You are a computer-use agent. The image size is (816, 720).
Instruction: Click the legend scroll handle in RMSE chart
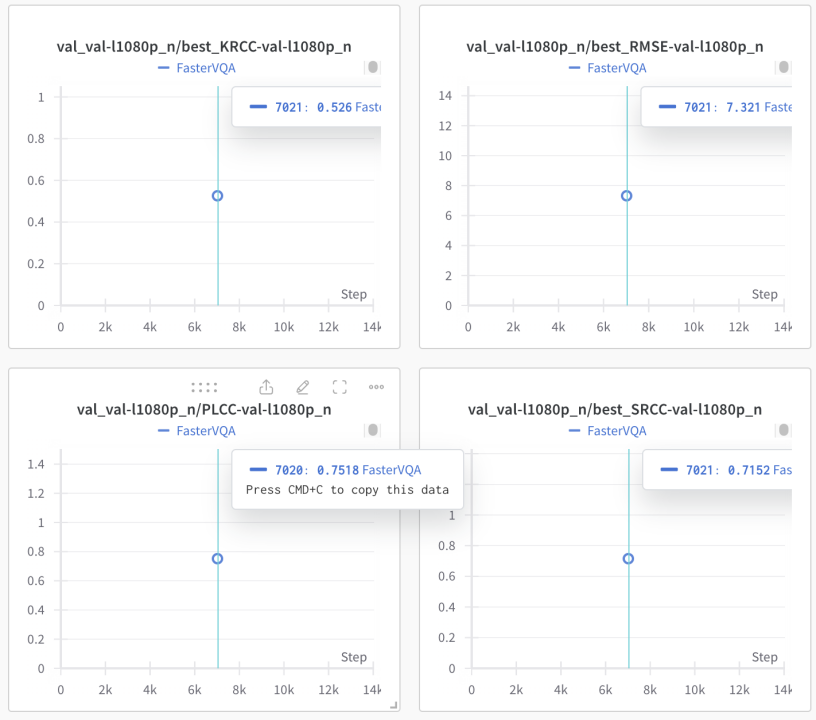[783, 67]
